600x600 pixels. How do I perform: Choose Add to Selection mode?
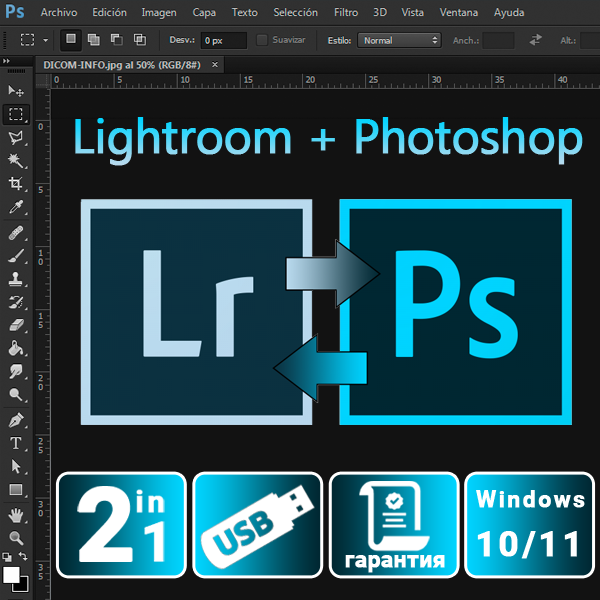point(94,40)
